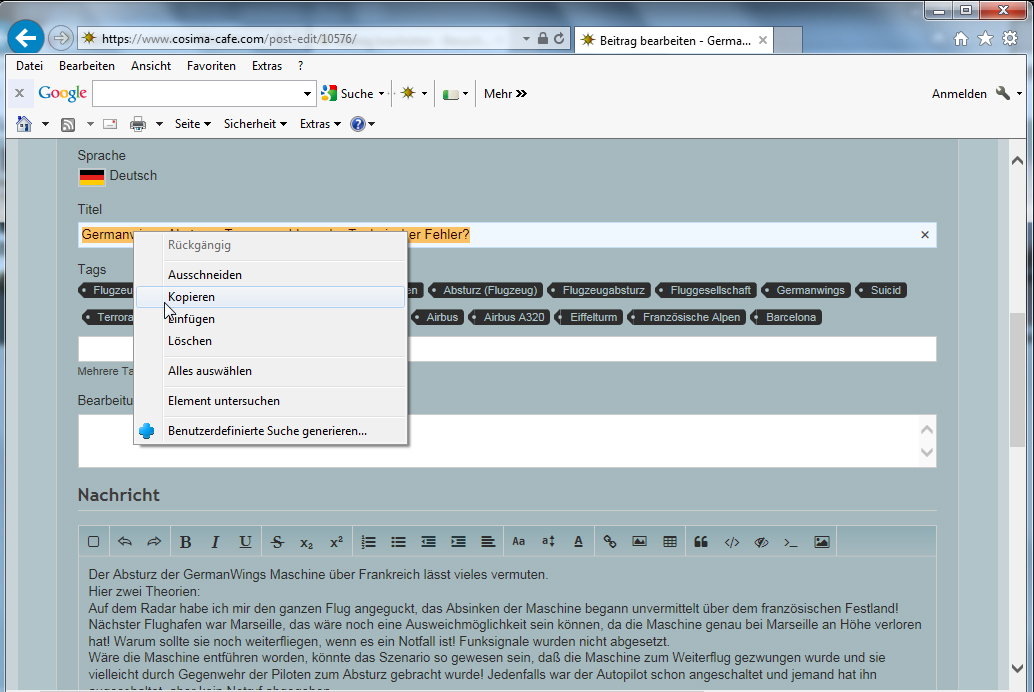Insert a table with the table icon

click(670, 542)
